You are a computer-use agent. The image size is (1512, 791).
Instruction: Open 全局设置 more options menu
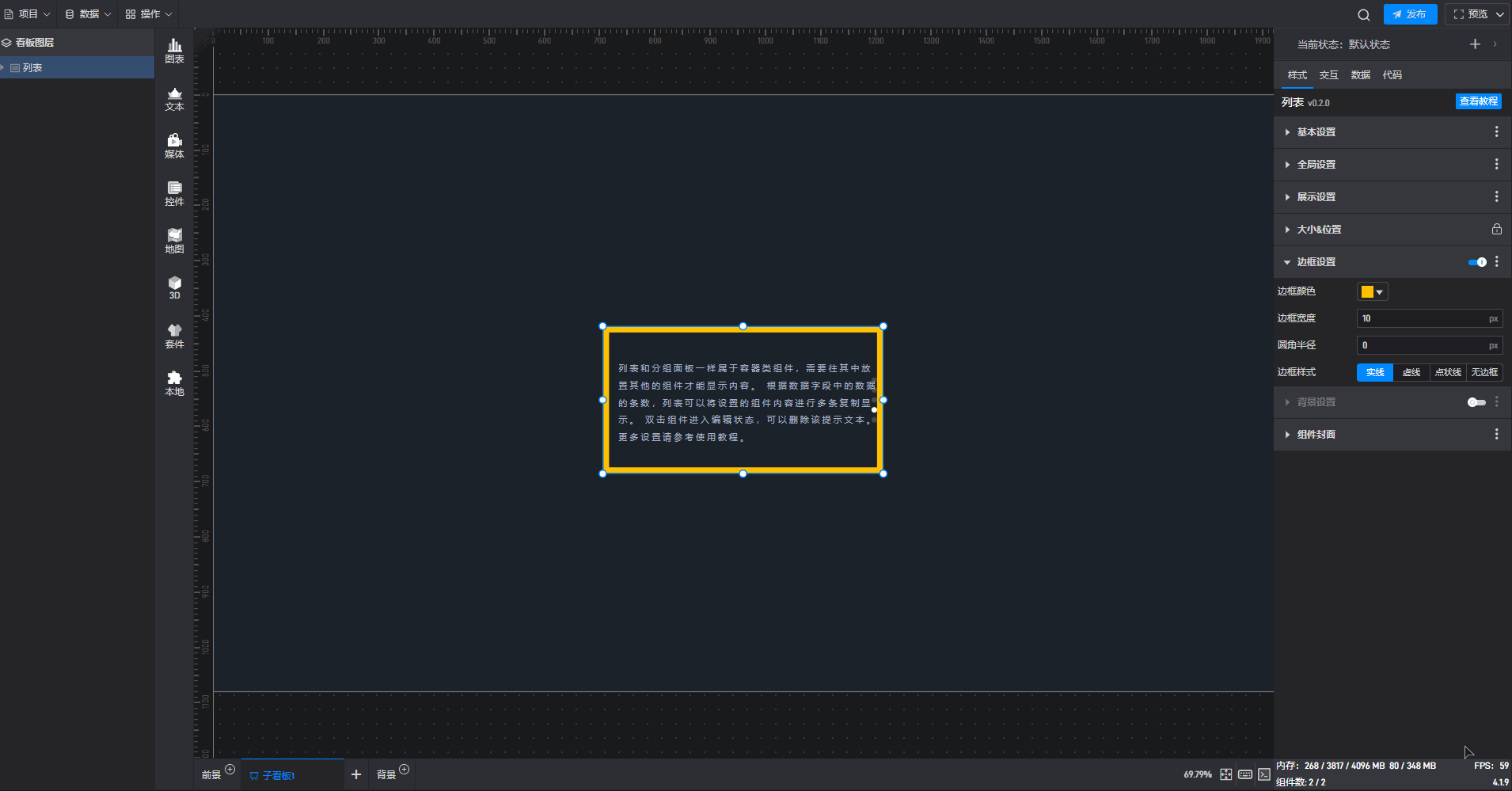(1496, 165)
